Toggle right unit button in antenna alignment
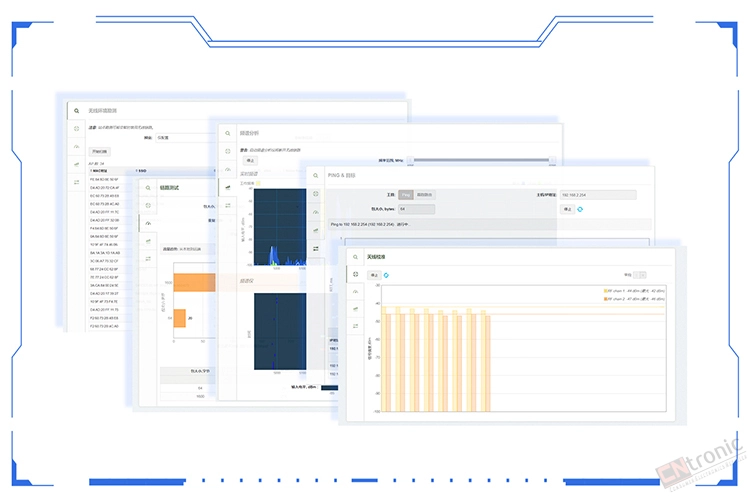This screenshot has height=496, width=750. click(643, 275)
